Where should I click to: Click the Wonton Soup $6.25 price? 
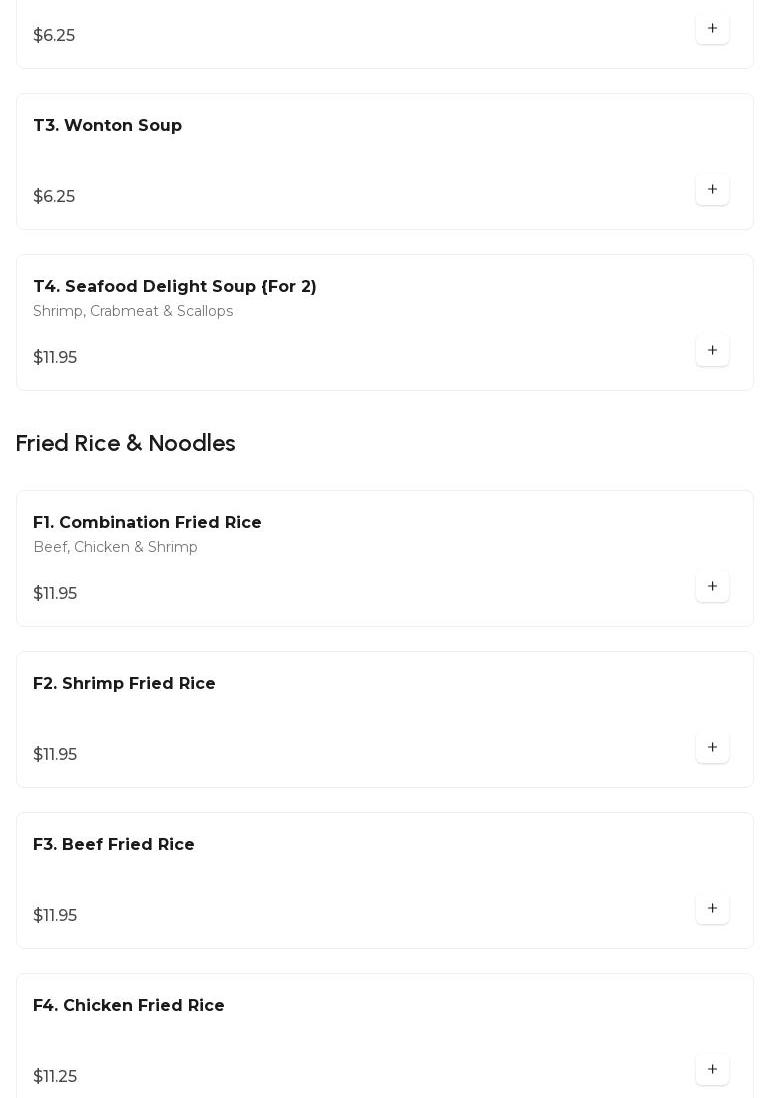click(54, 197)
